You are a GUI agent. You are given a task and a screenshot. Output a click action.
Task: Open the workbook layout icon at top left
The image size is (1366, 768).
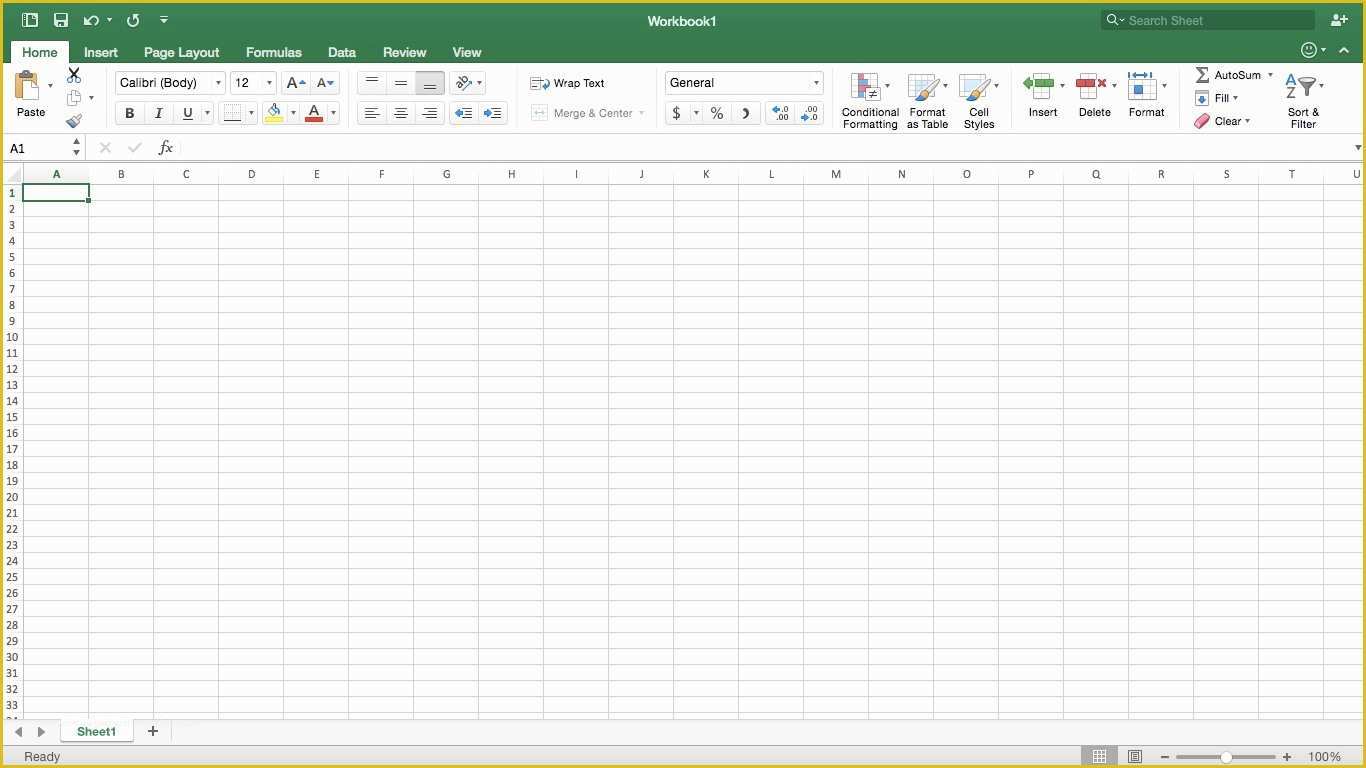tap(30, 20)
